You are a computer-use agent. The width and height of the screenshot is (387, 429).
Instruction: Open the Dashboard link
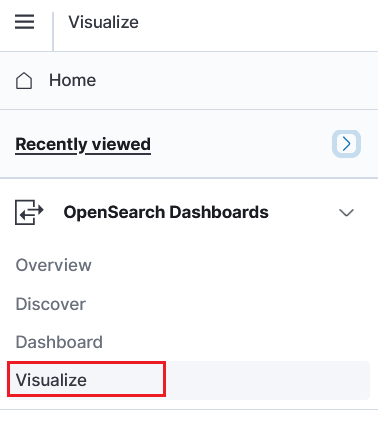[59, 342]
